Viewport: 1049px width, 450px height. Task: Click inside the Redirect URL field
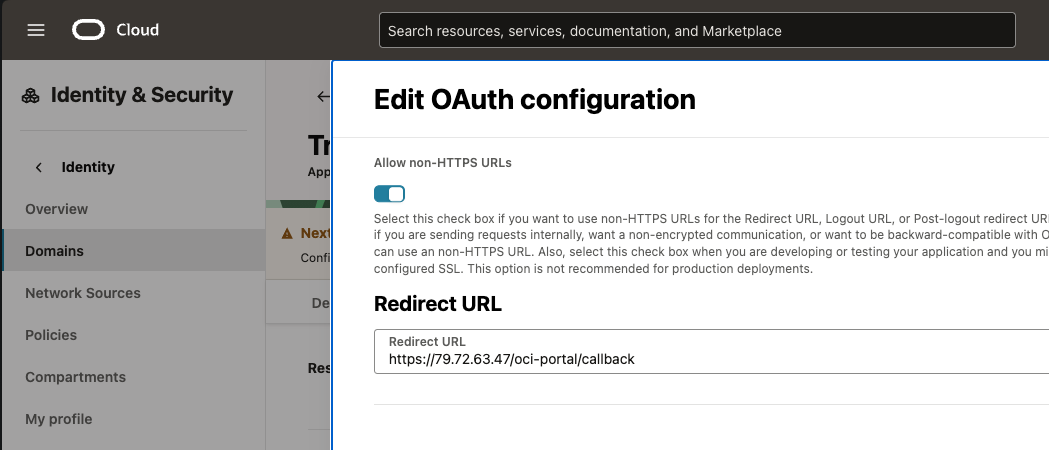point(711,351)
